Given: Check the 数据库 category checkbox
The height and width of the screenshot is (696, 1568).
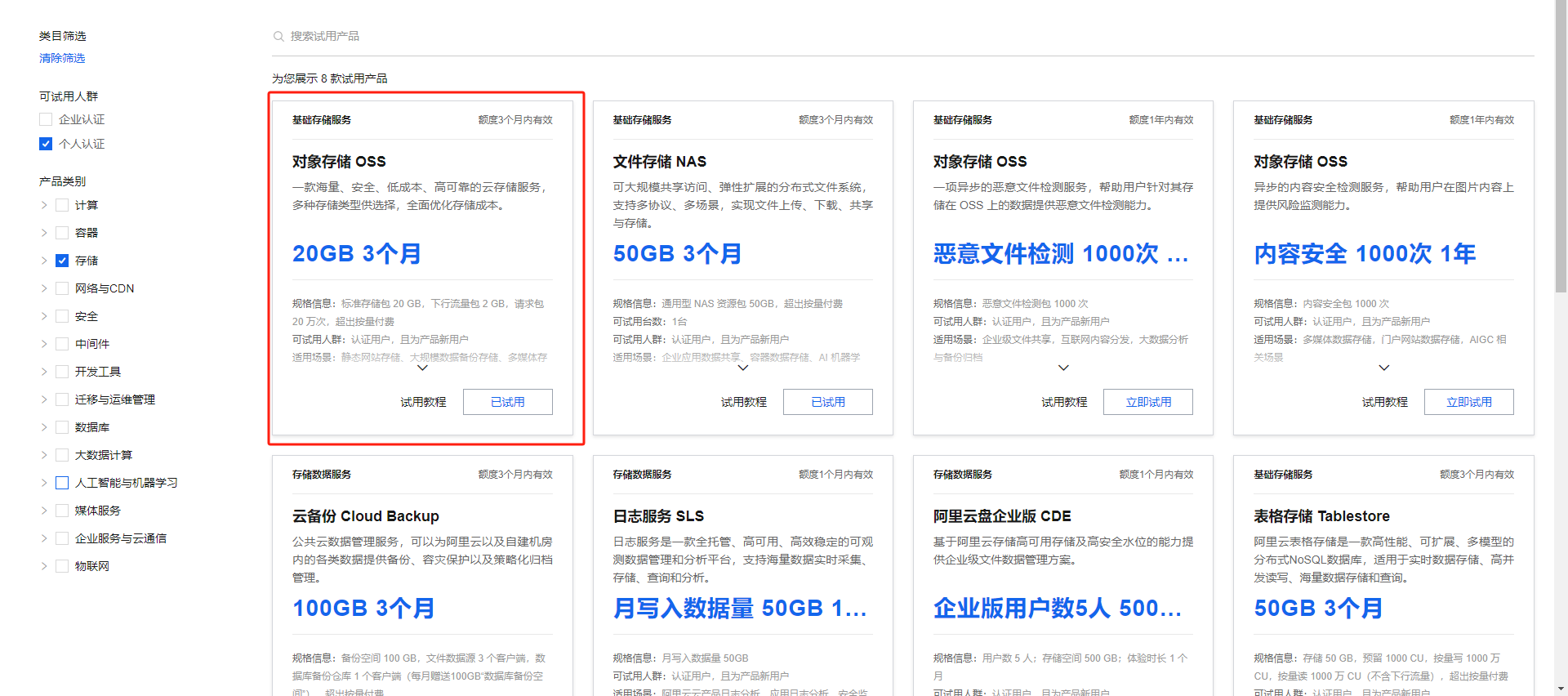Looking at the screenshot, I should (x=62, y=427).
